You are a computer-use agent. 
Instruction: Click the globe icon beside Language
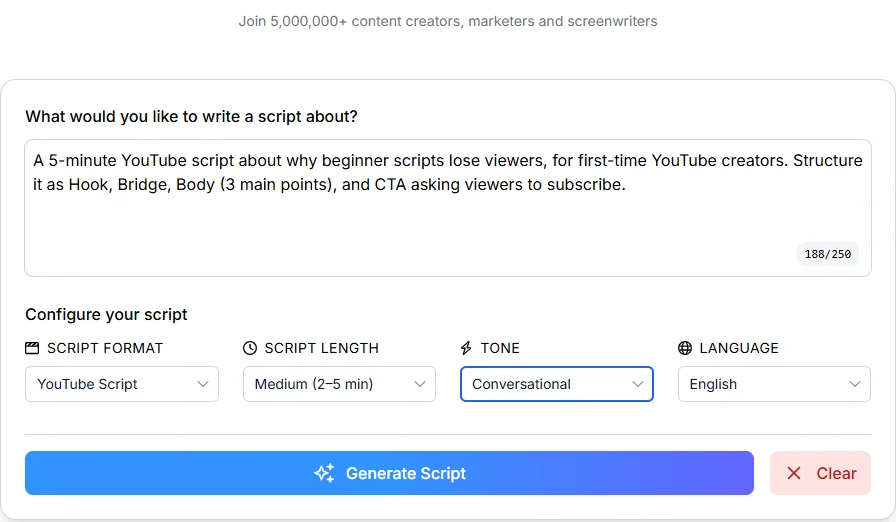tap(685, 348)
